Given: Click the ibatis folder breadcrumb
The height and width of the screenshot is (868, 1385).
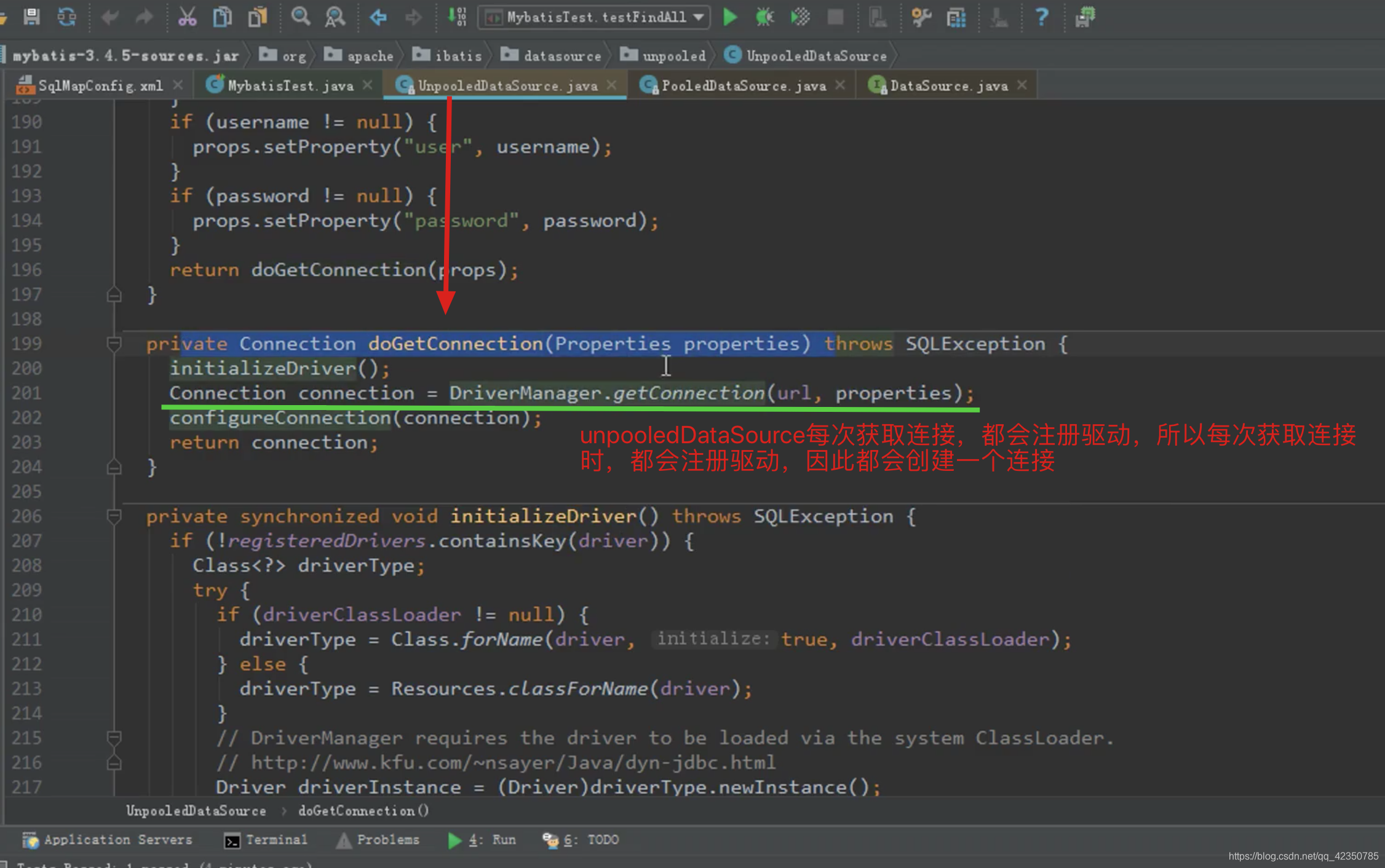Looking at the screenshot, I should (x=447, y=56).
